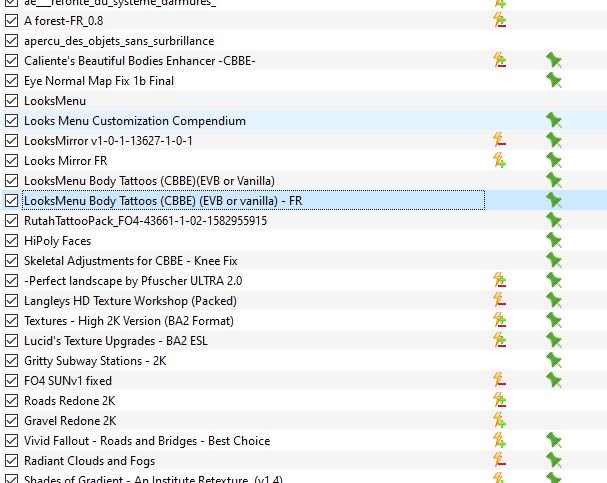The image size is (607, 483).
Task: Click the conflict icon for Roads Redone 2K
Action: click(499, 401)
